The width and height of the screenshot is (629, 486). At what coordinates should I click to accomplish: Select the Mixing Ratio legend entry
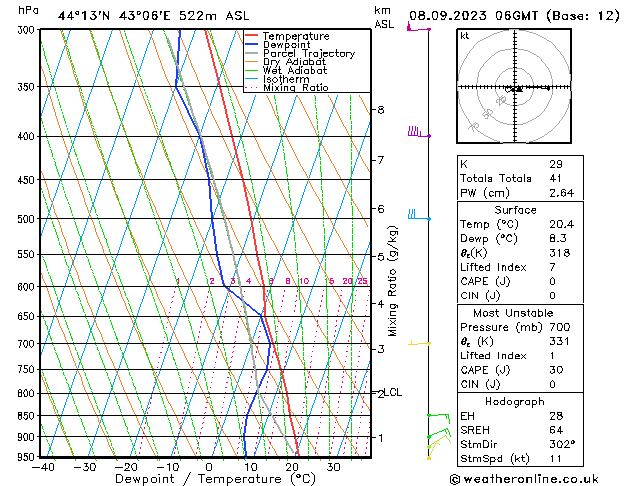pyautogui.click(x=287, y=87)
